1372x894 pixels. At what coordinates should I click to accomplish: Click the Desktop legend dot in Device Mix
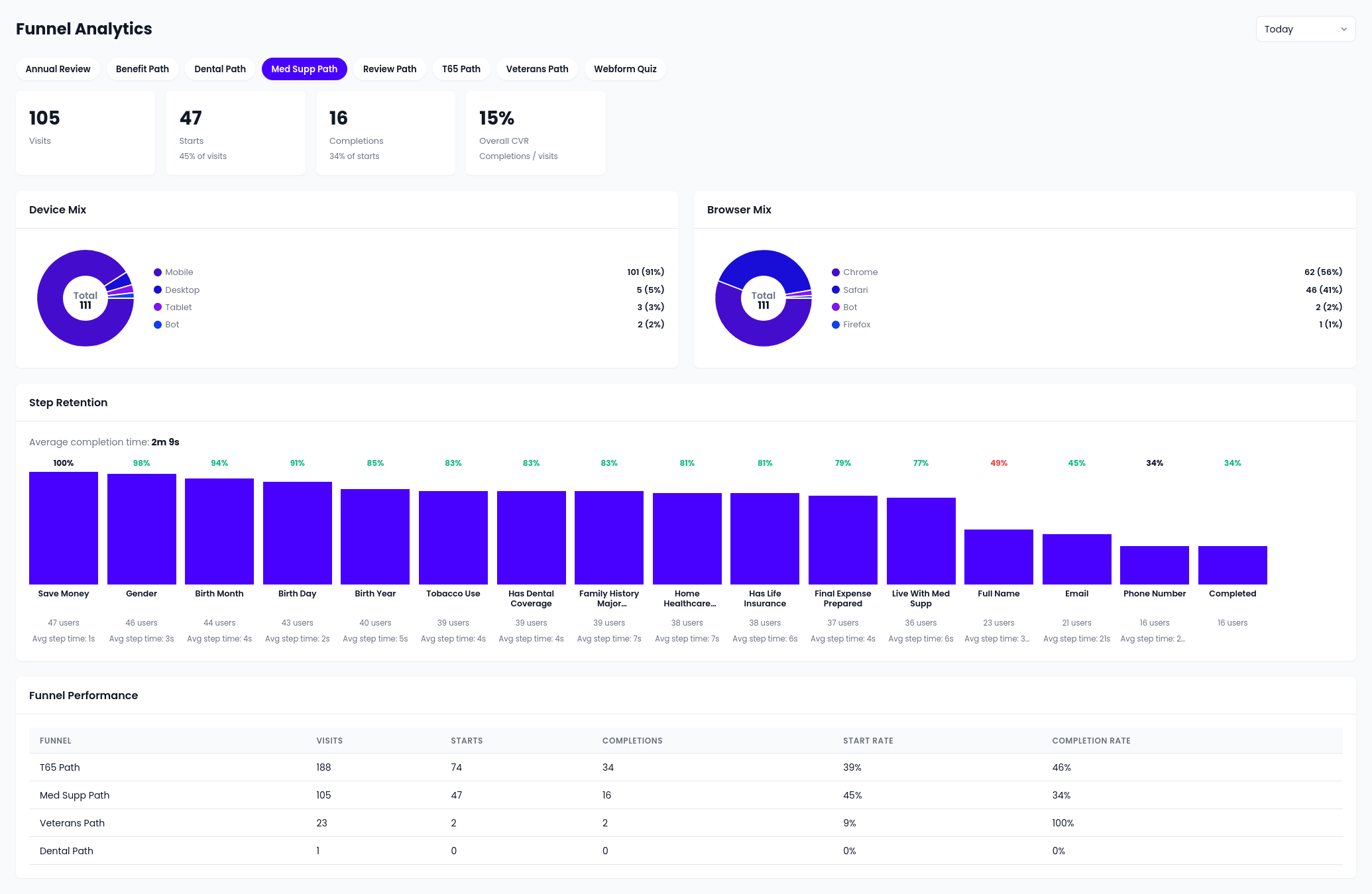158,290
